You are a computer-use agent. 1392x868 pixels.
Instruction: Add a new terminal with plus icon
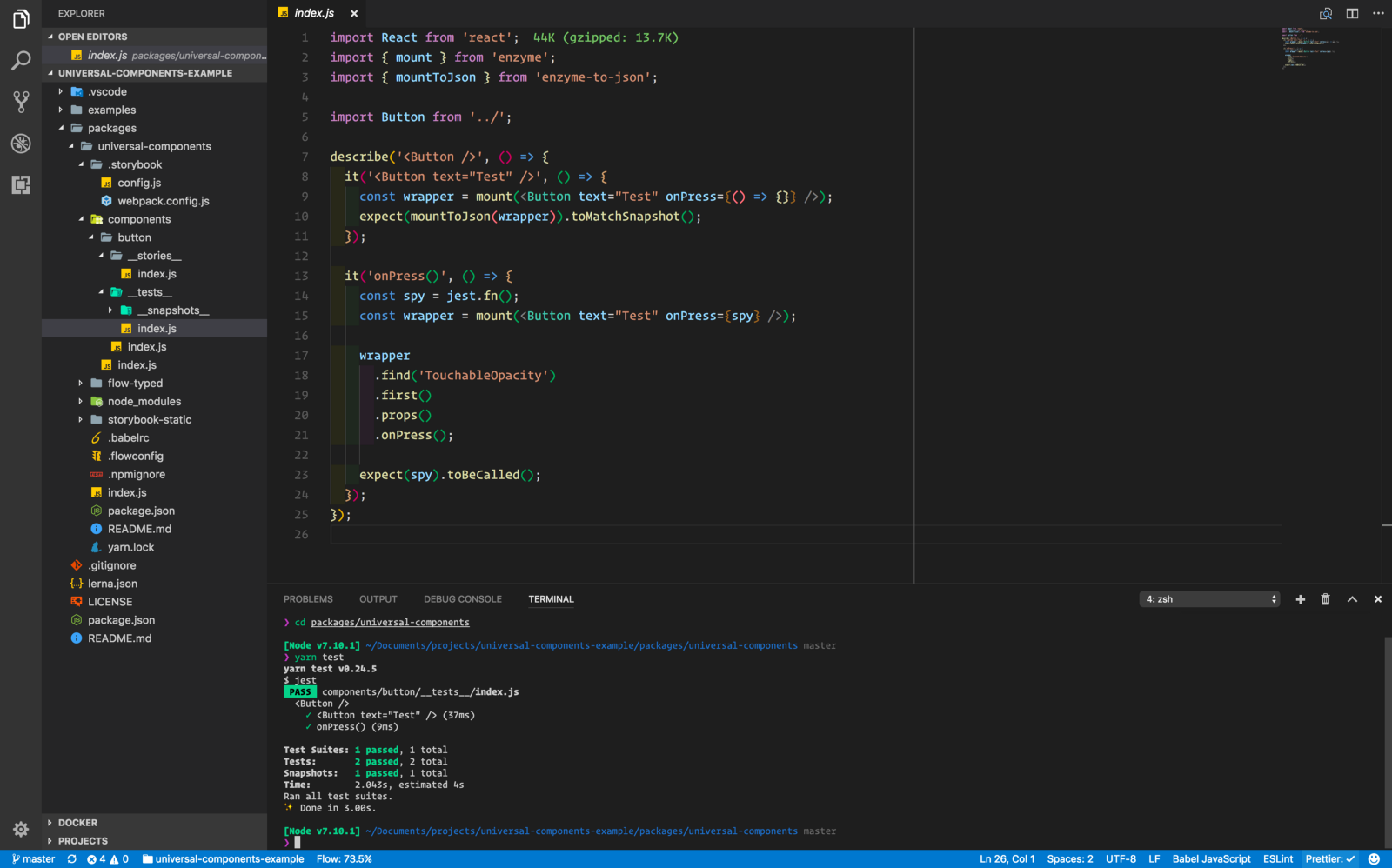(1300, 599)
